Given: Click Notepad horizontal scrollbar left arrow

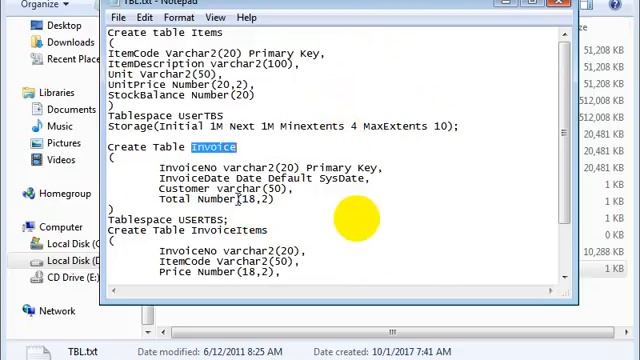Looking at the screenshot, I should click(113, 291).
